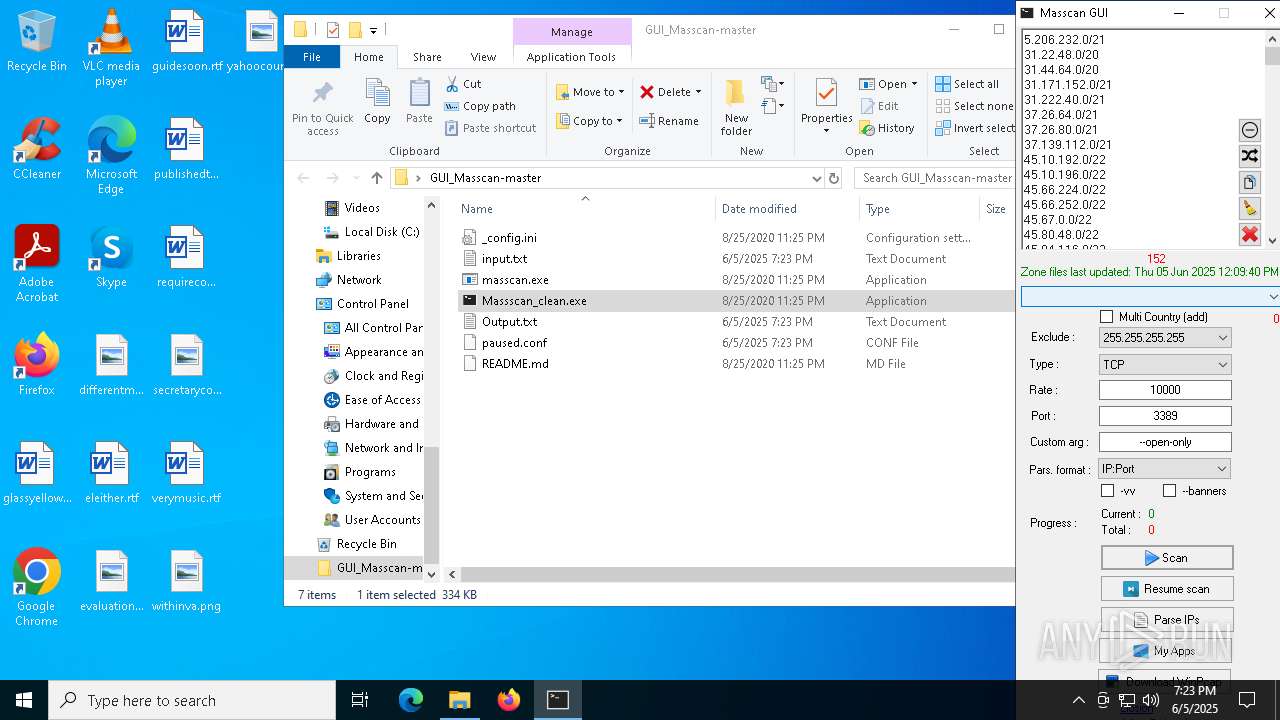Click the red X delete icon in Masscan GUI
Image resolution: width=1280 pixels, height=720 pixels.
[1249, 235]
